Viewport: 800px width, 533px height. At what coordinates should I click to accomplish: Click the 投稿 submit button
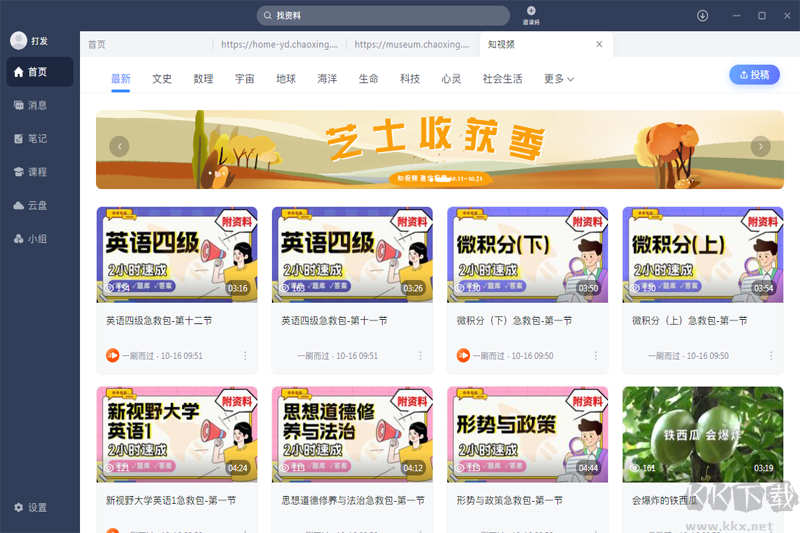pos(754,75)
